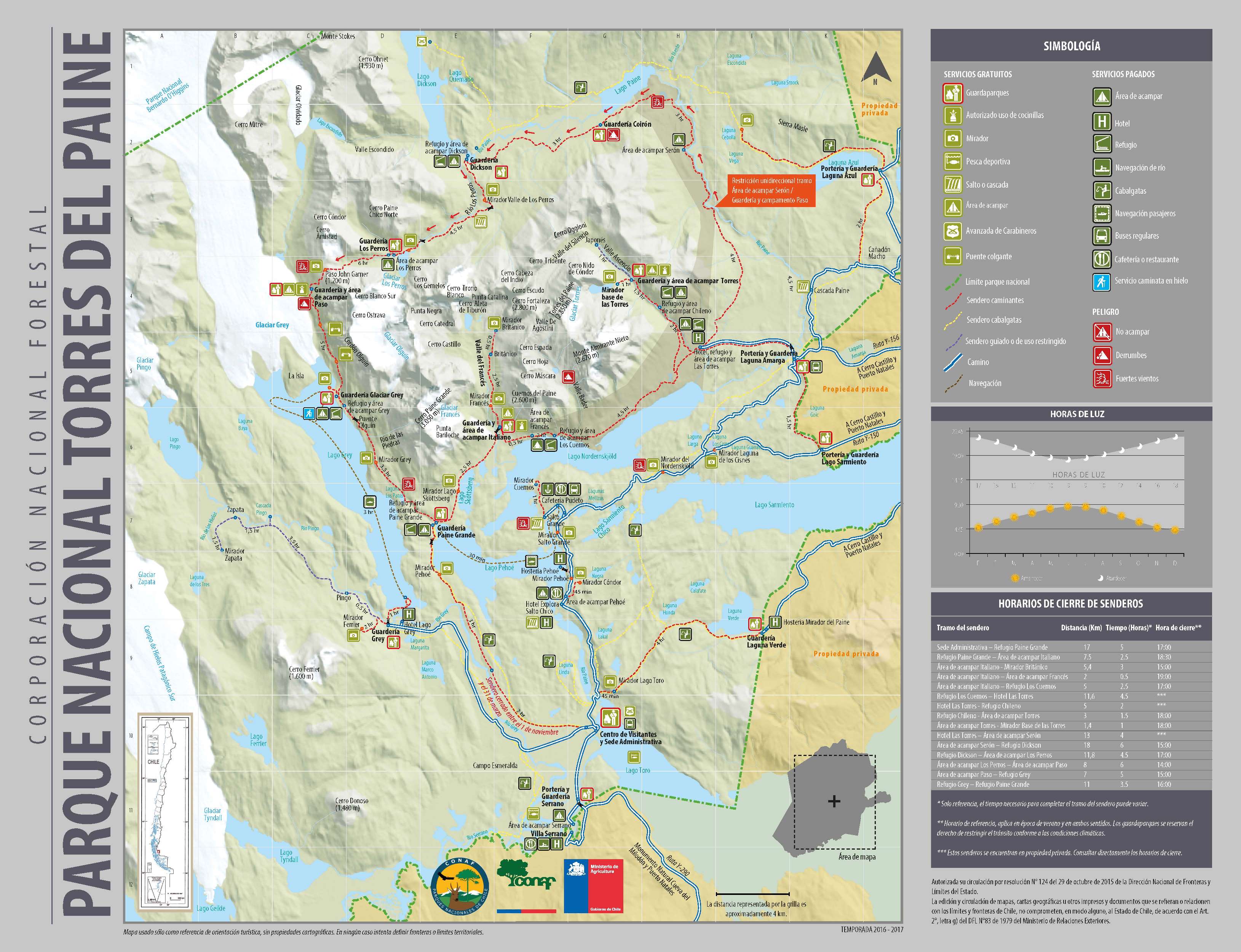Image resolution: width=1241 pixels, height=952 pixels.
Task: Click the Mirador camera icon in legend
Action: [952, 138]
